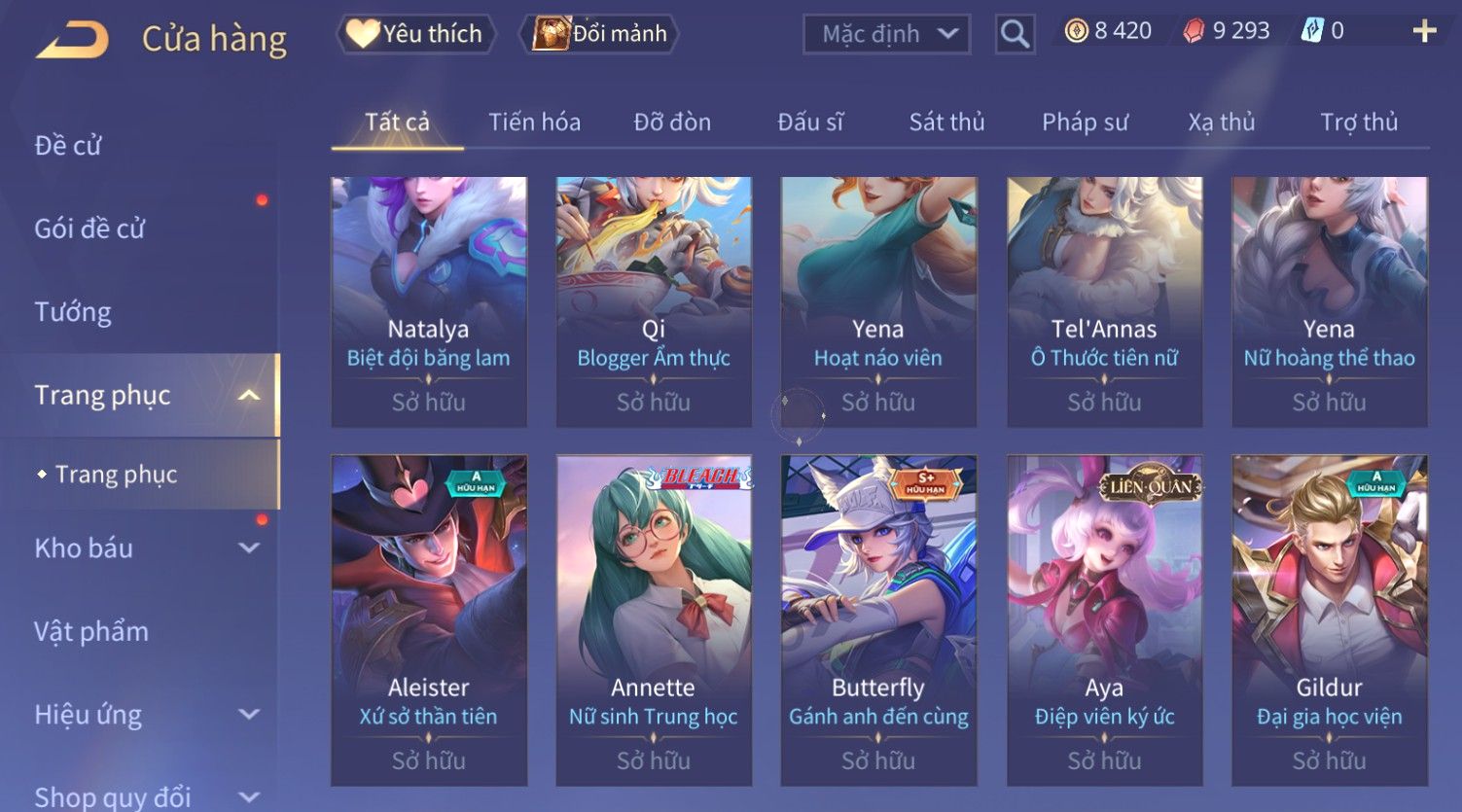Open the Mặc định sort dropdown

[886, 34]
